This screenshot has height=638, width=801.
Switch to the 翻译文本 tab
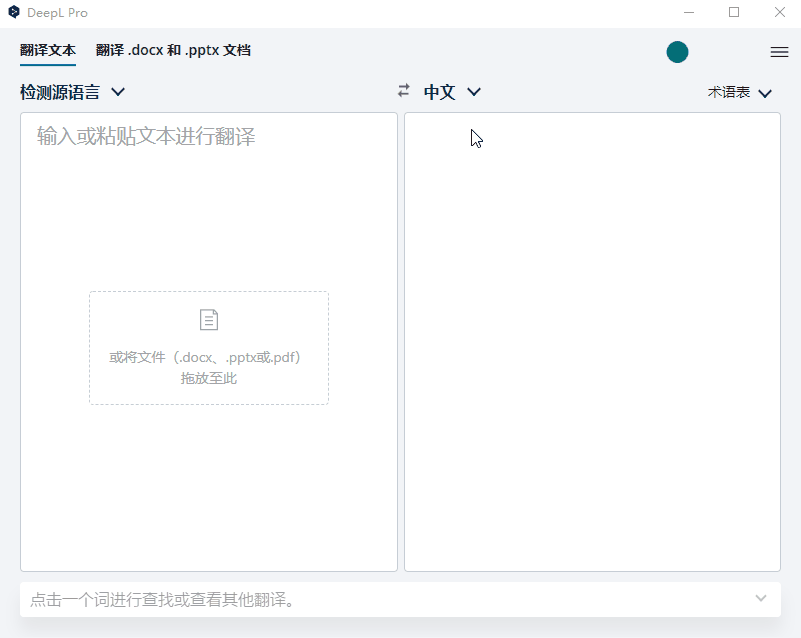tap(48, 51)
